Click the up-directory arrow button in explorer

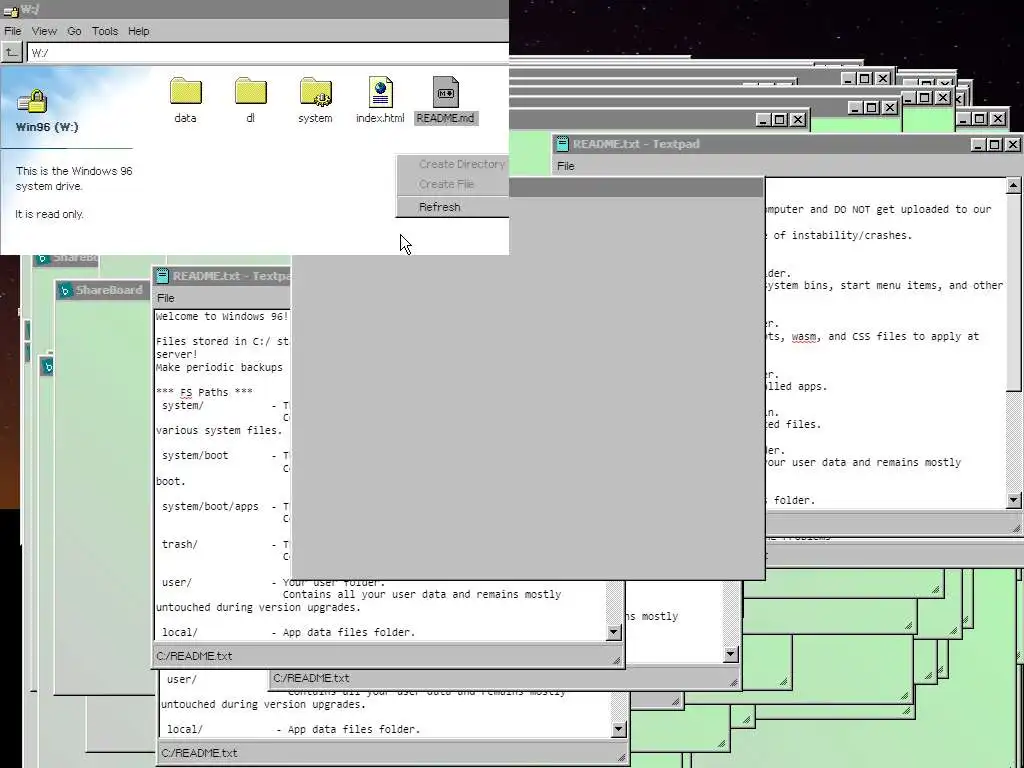11,52
